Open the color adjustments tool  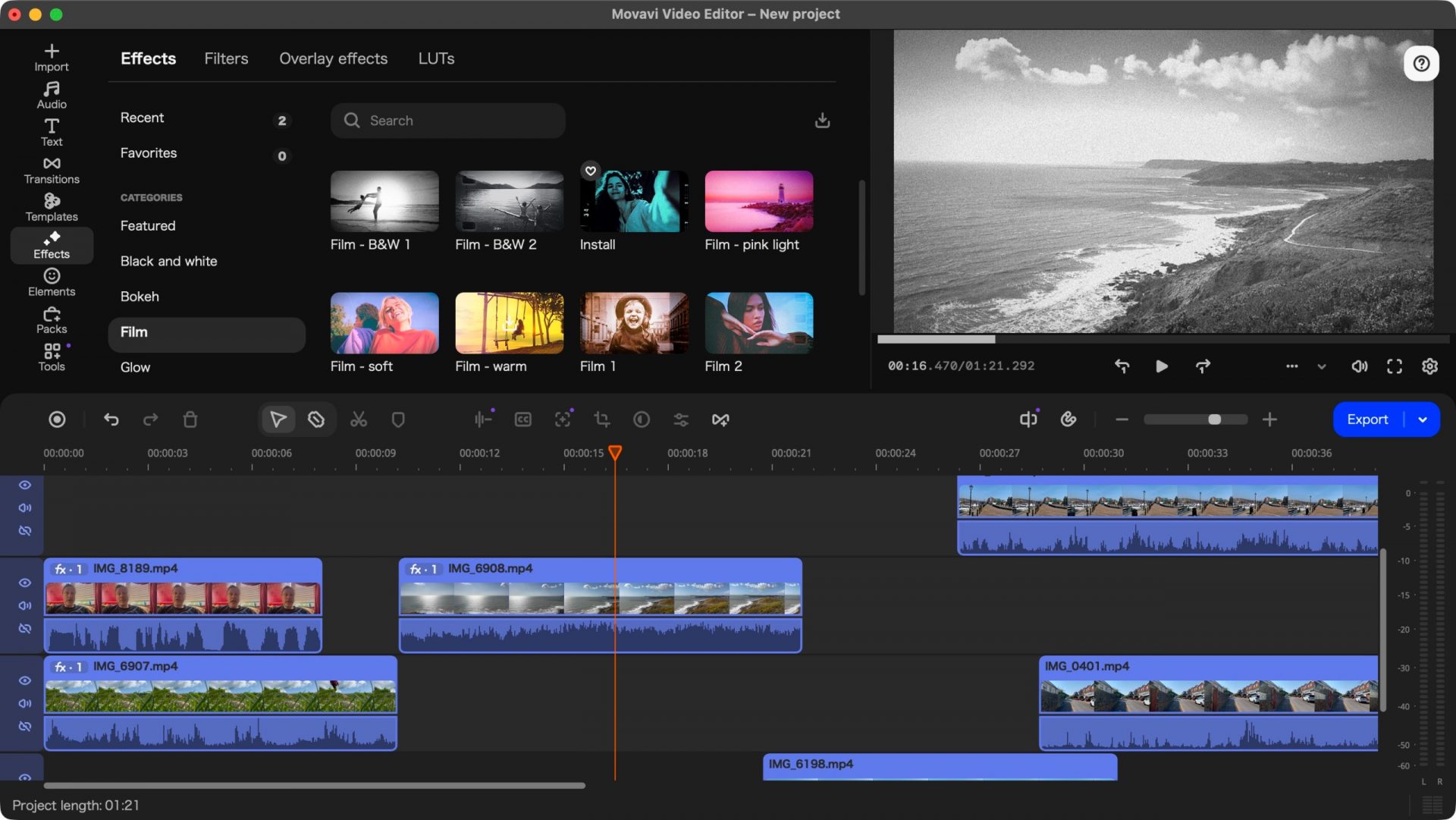[642, 419]
